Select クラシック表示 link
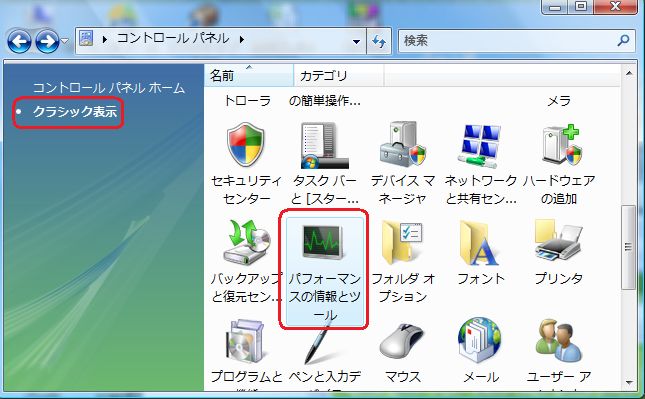 coord(75,111)
